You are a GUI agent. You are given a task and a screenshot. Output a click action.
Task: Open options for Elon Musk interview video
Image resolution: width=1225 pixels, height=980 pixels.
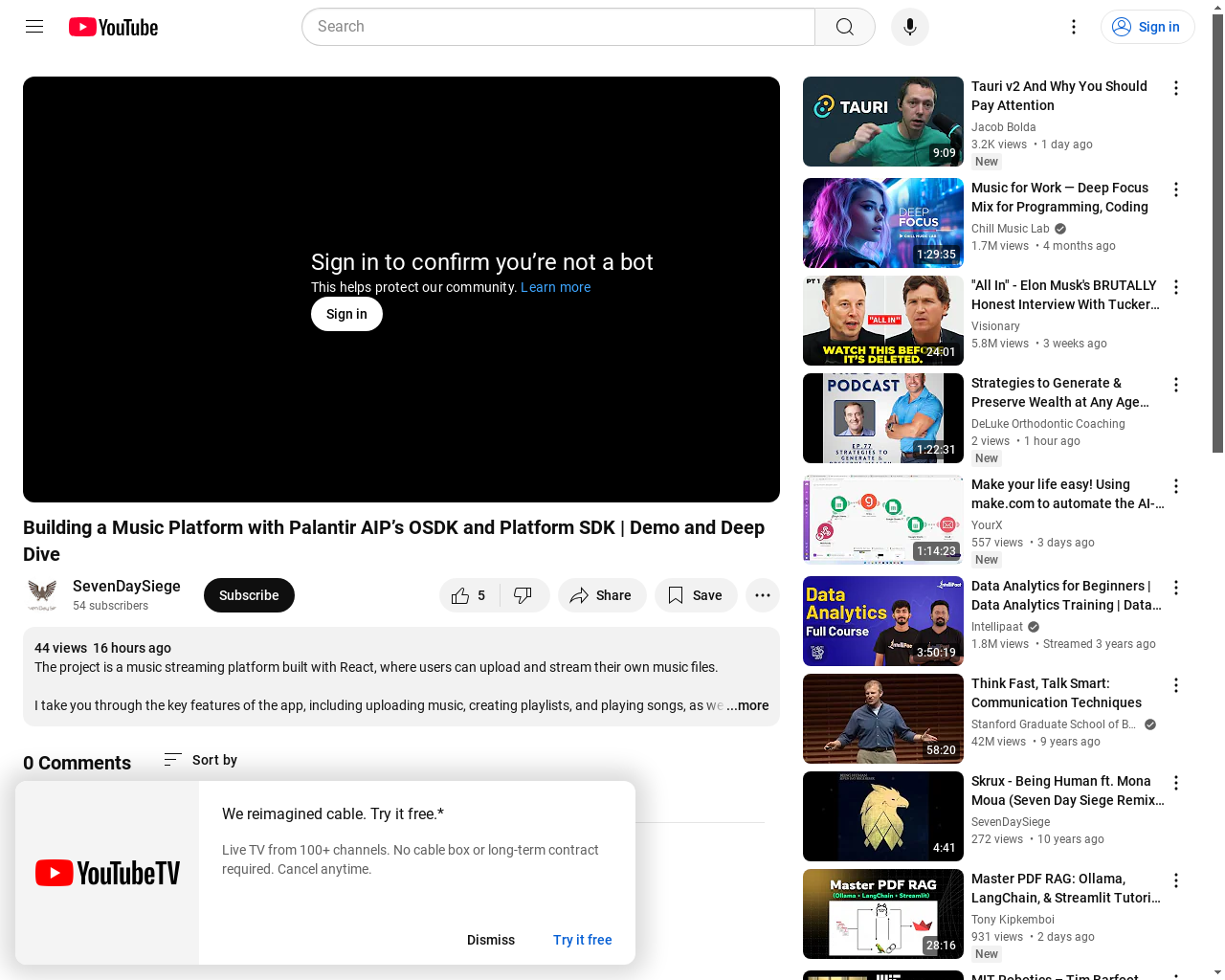(1176, 287)
